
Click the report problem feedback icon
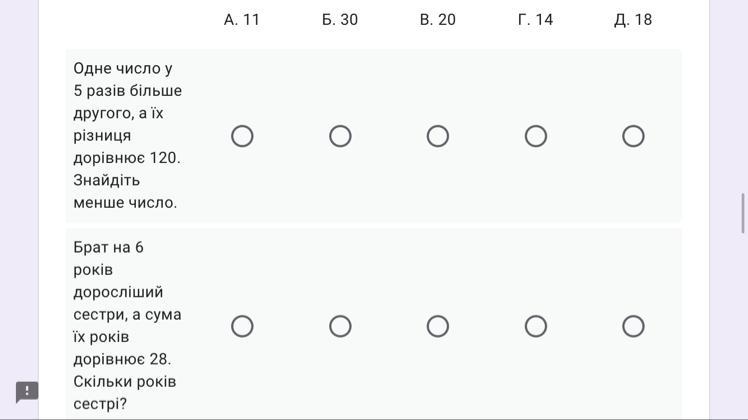point(27,391)
